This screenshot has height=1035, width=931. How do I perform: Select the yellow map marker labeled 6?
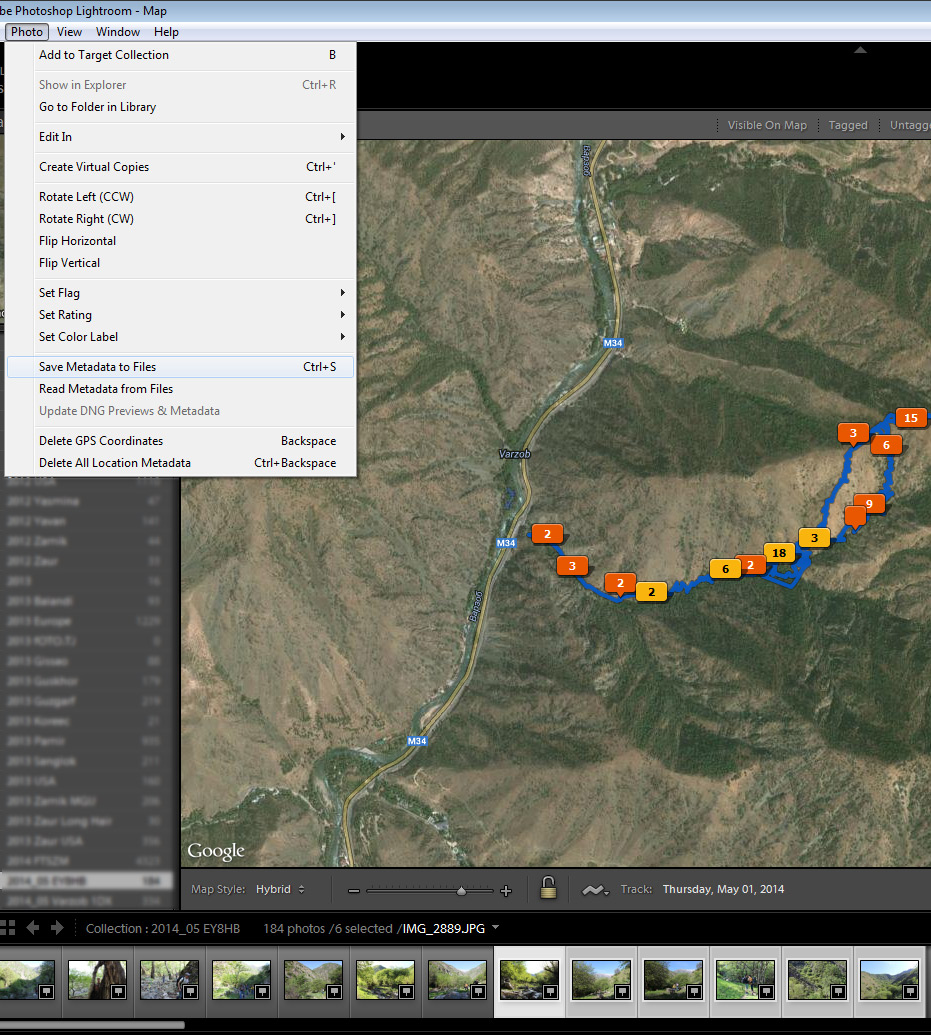tap(725, 568)
